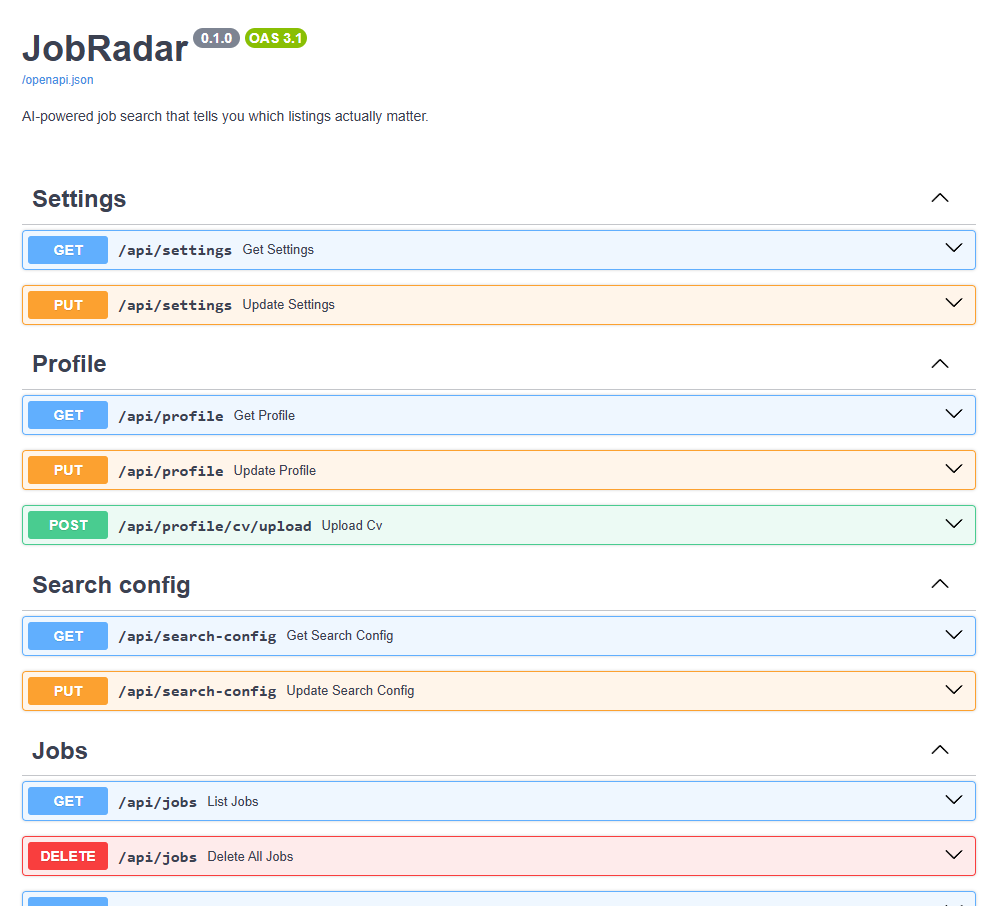994x906 pixels.
Task: Click GET badge for Get Settings
Action: tap(68, 250)
